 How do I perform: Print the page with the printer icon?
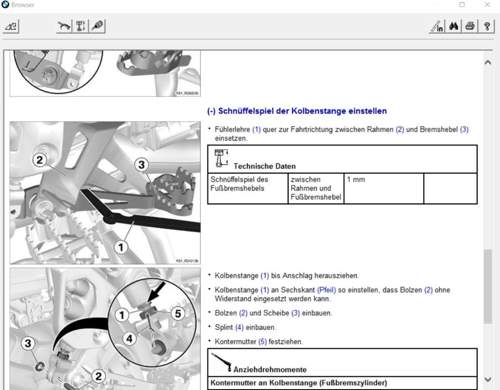(470, 26)
